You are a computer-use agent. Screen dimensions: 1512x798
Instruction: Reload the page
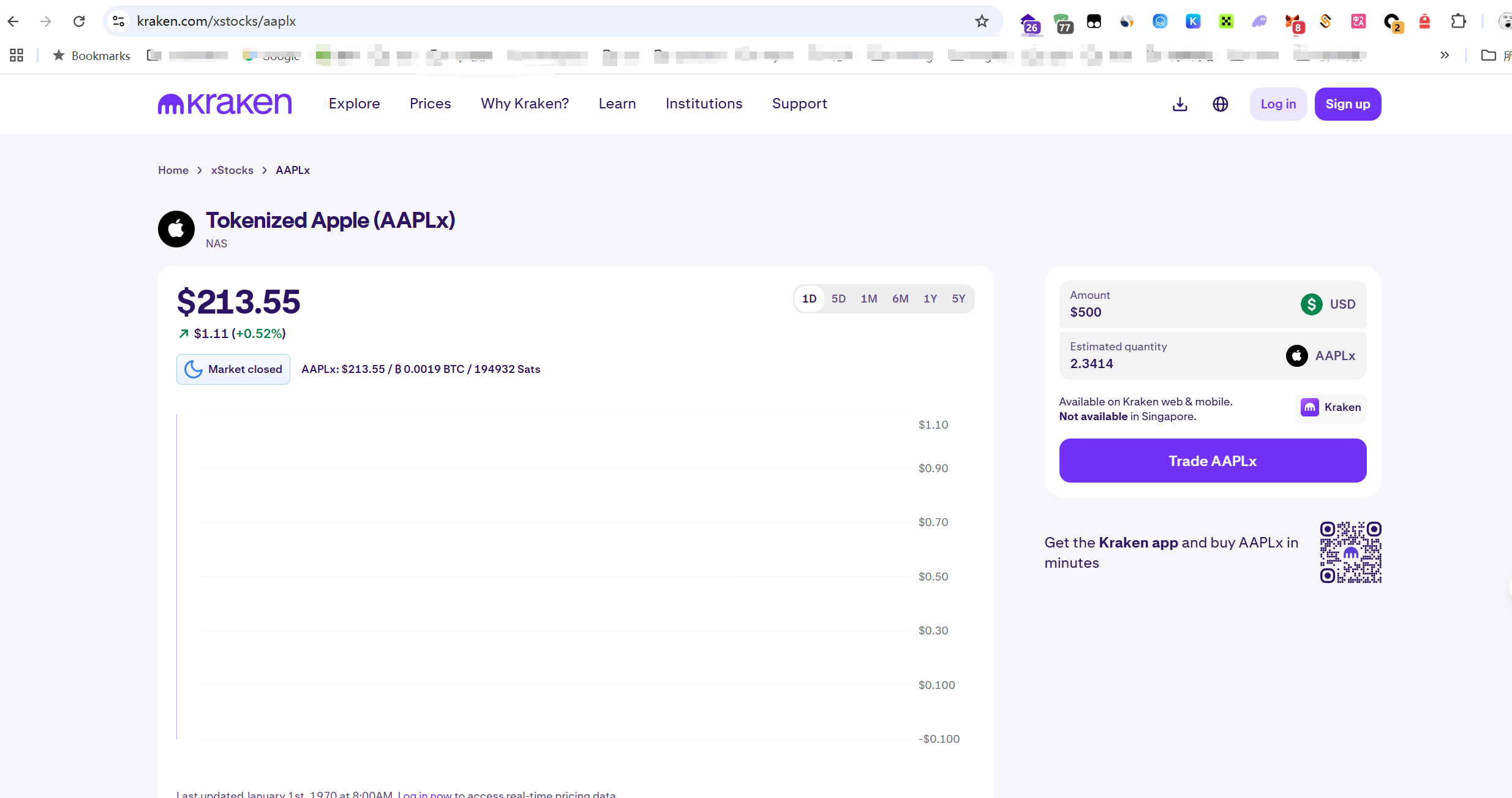[79, 21]
